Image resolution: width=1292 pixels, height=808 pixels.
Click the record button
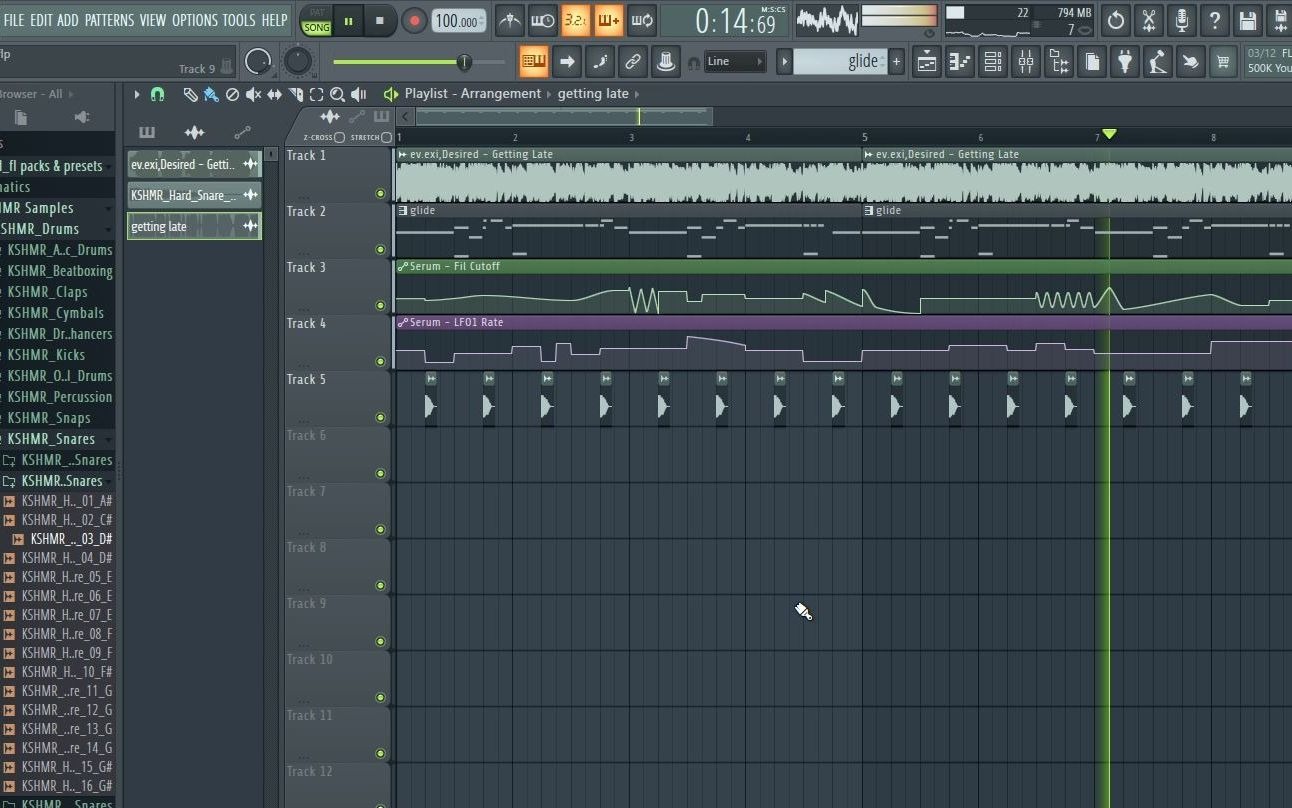[x=414, y=20]
